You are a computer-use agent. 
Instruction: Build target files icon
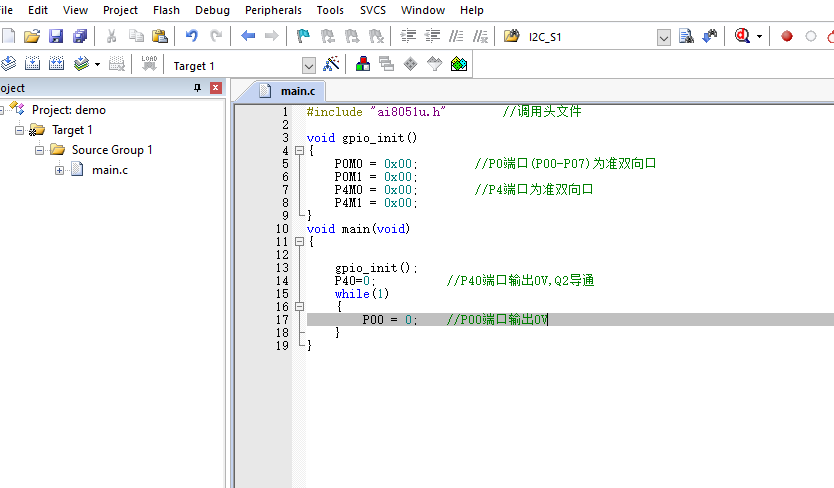click(32, 64)
